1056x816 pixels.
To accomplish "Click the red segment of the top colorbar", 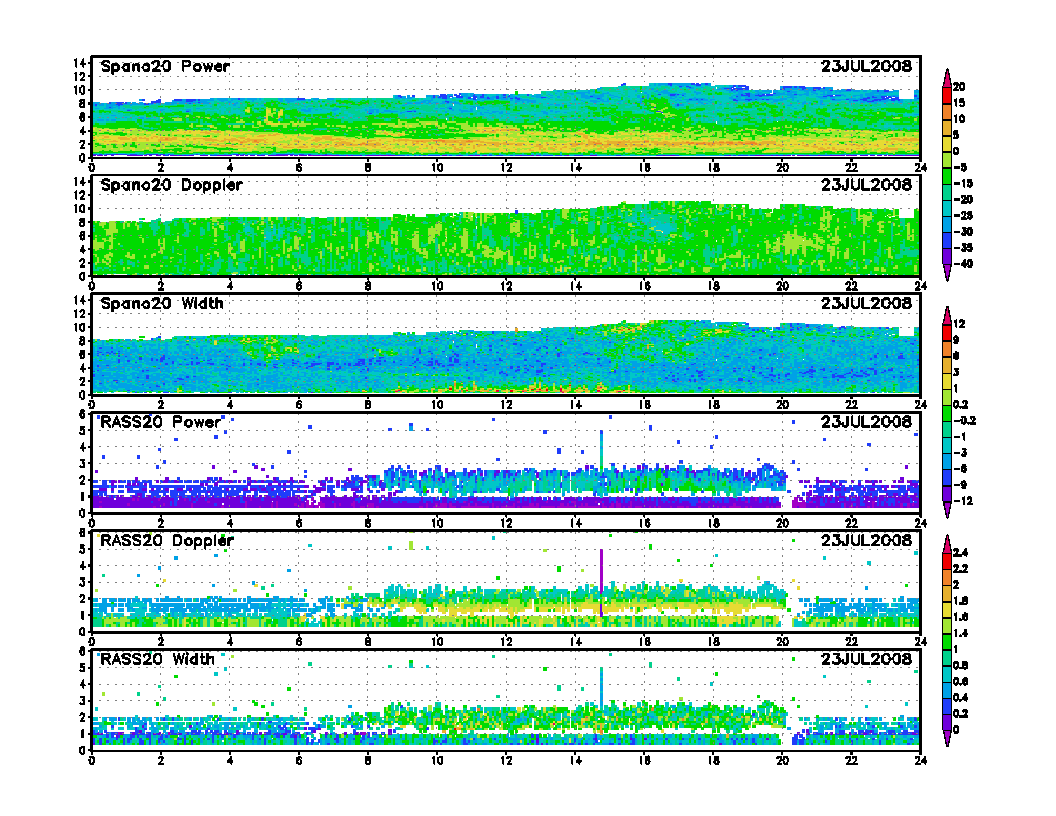I will pyautogui.click(x=947, y=95).
